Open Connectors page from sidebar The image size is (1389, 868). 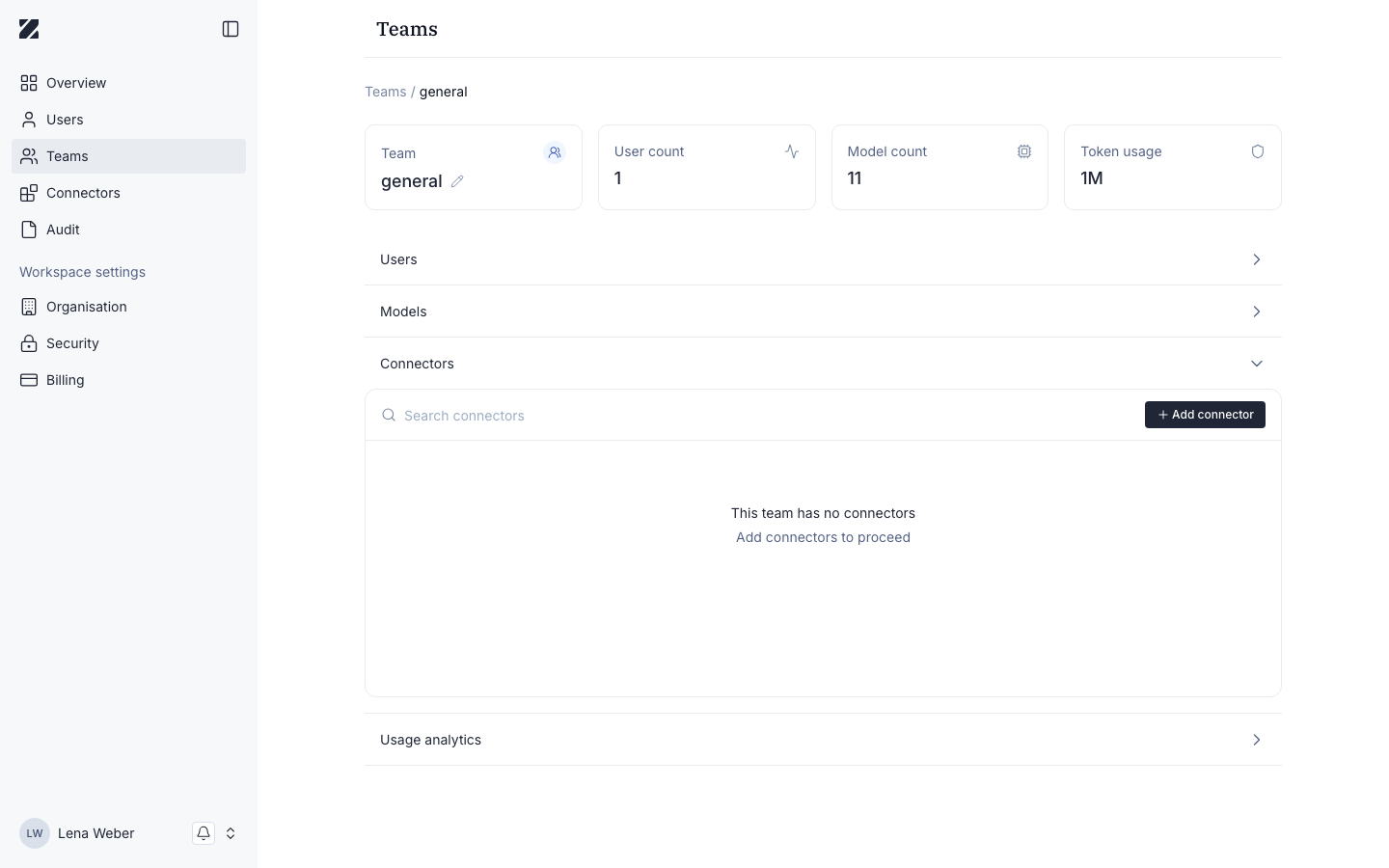[128, 193]
